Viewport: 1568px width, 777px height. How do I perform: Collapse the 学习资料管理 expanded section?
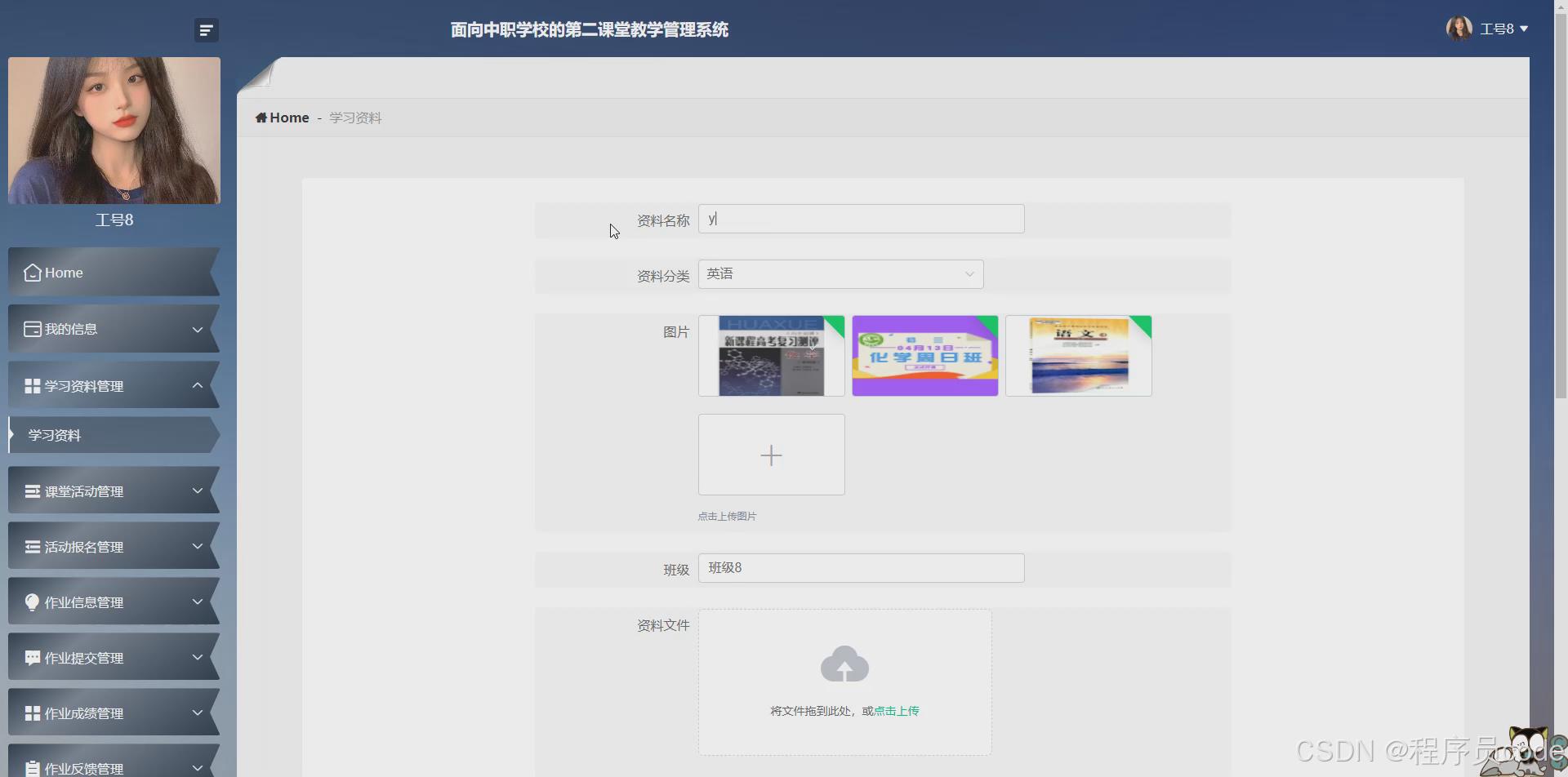click(x=198, y=384)
